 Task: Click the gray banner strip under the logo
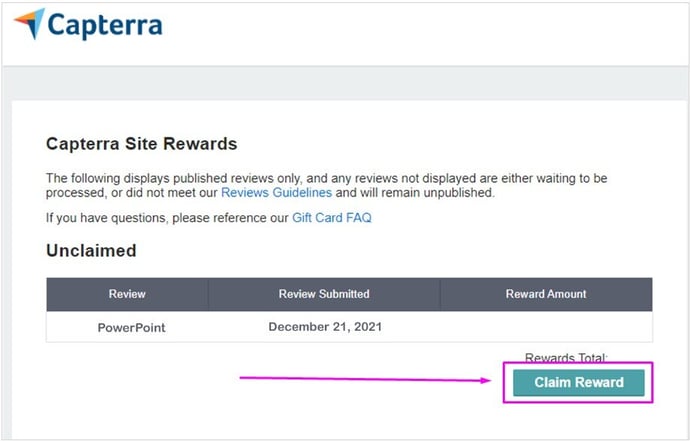pos(345,83)
